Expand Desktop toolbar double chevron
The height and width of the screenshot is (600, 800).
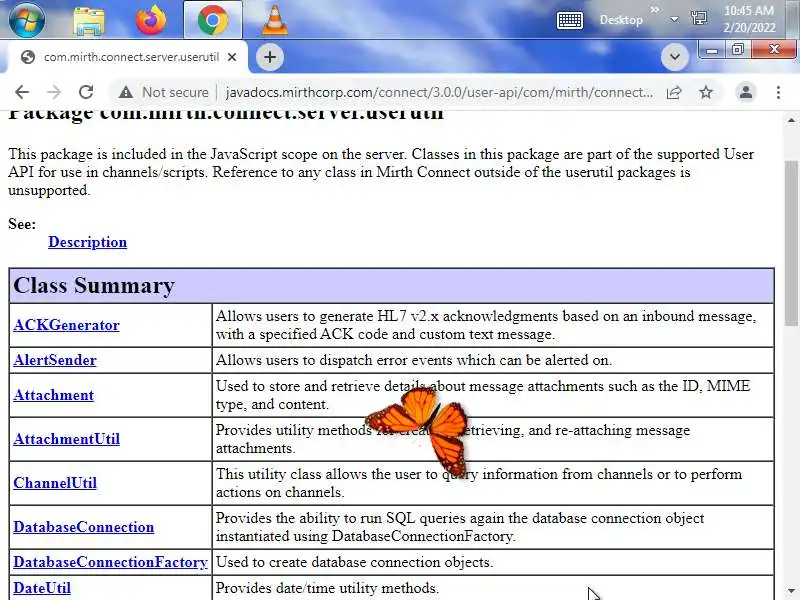coord(655,9)
